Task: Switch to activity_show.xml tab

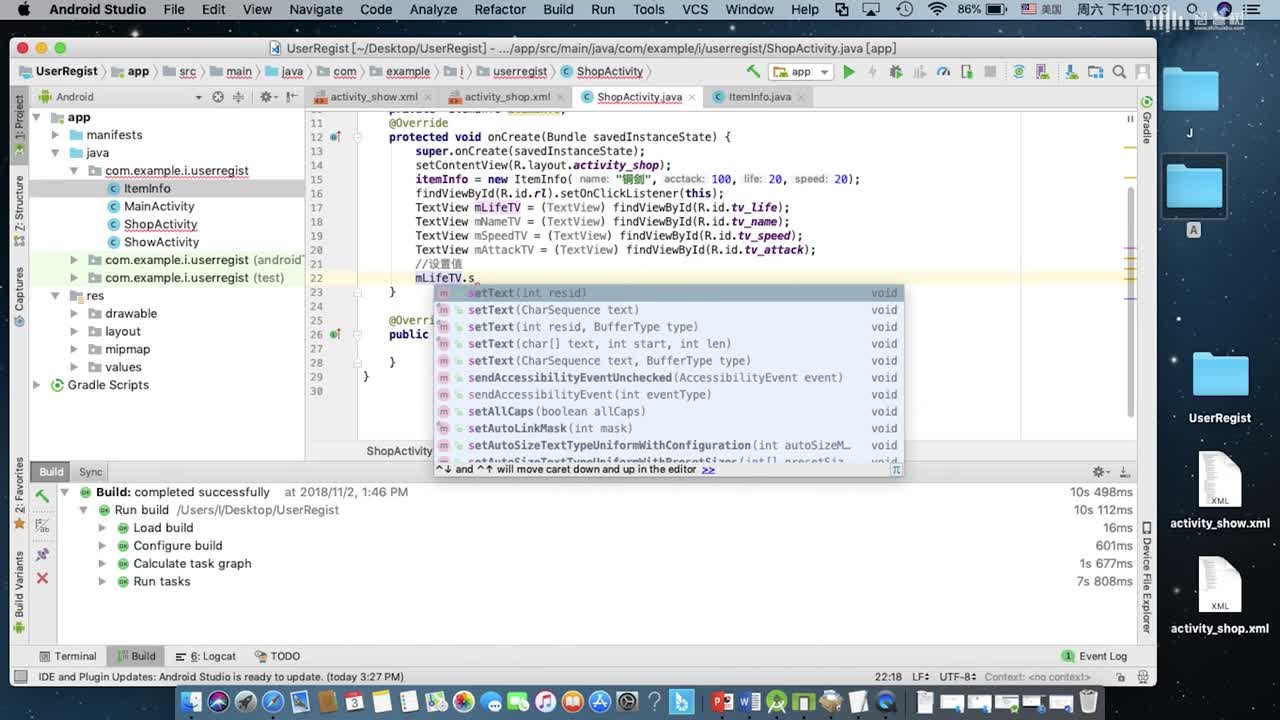Action: (x=373, y=97)
